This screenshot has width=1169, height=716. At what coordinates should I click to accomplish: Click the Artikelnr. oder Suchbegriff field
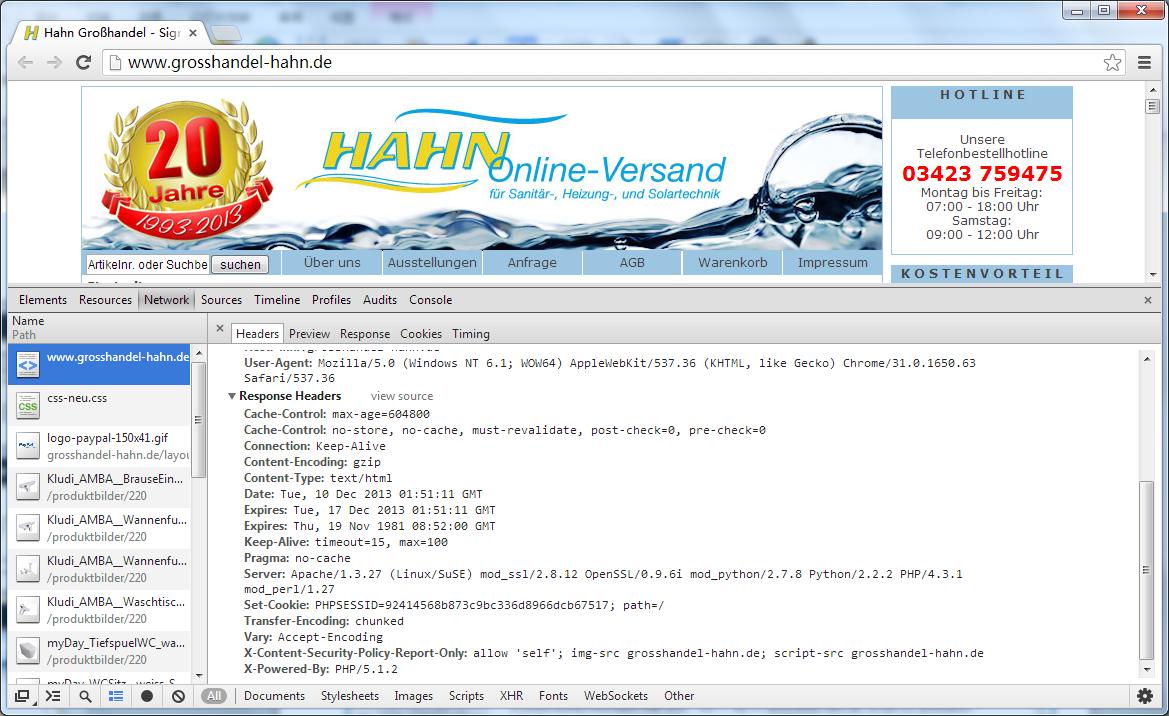click(148, 265)
